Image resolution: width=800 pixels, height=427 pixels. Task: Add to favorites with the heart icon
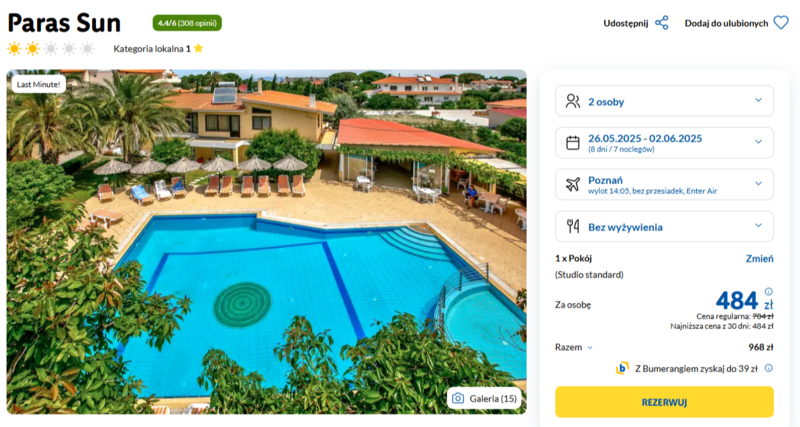coord(781,23)
